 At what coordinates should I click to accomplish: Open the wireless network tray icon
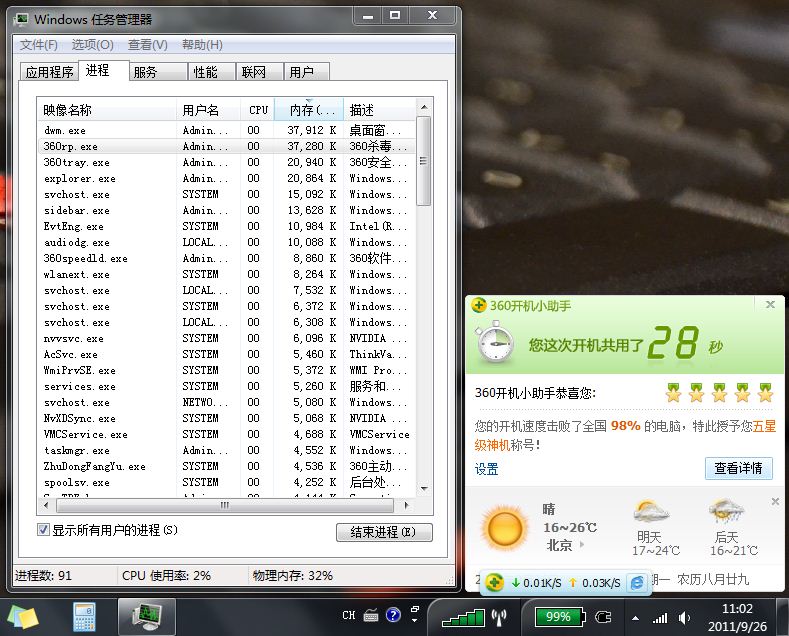pyautogui.click(x=499, y=616)
